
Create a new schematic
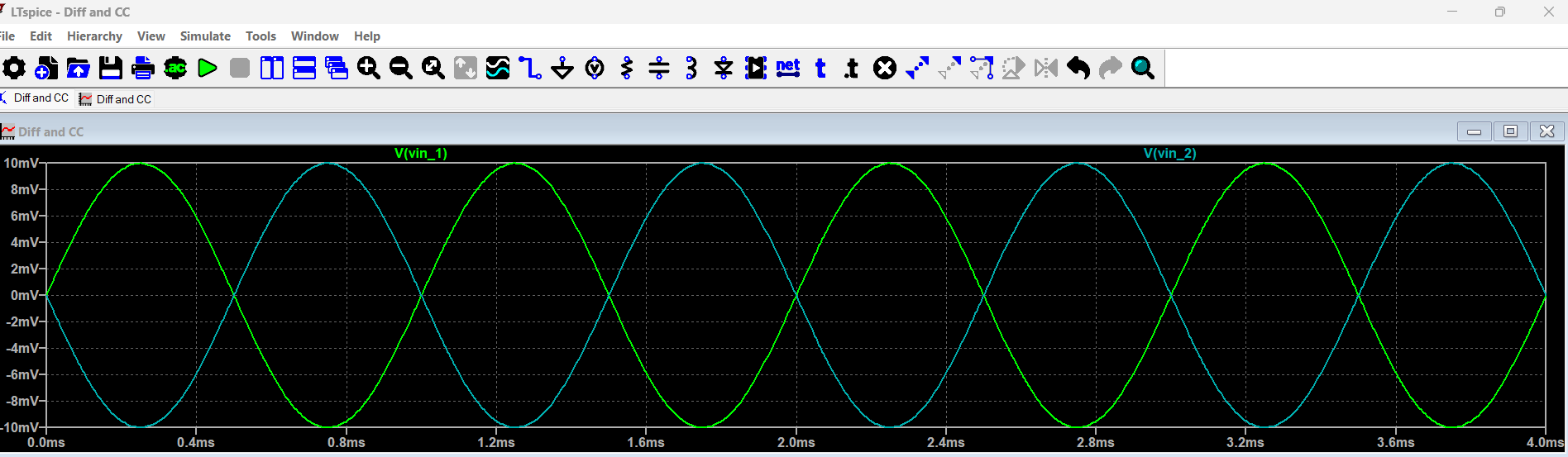click(x=46, y=68)
